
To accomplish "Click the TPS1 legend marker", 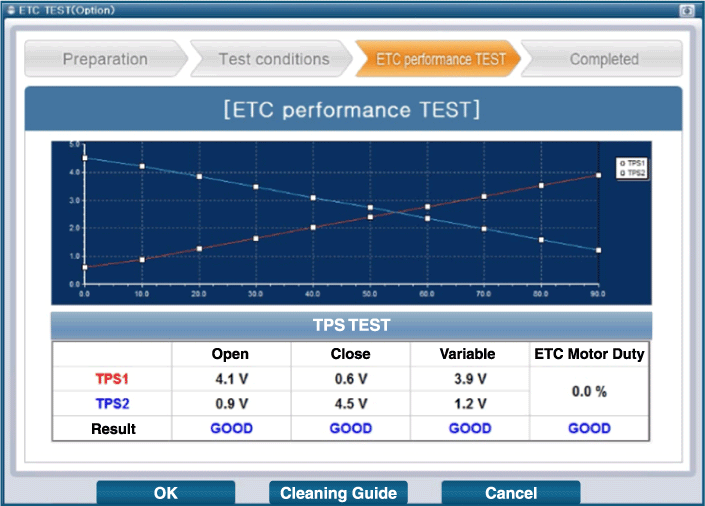I will [x=623, y=163].
